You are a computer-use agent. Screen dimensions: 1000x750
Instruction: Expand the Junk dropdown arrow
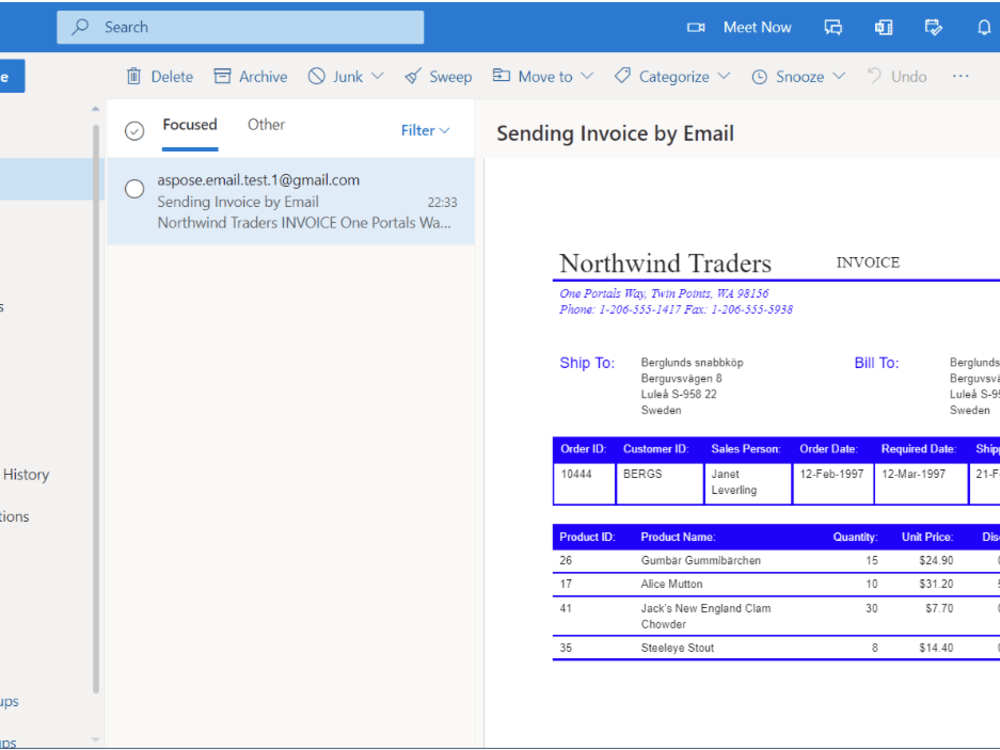tap(378, 76)
